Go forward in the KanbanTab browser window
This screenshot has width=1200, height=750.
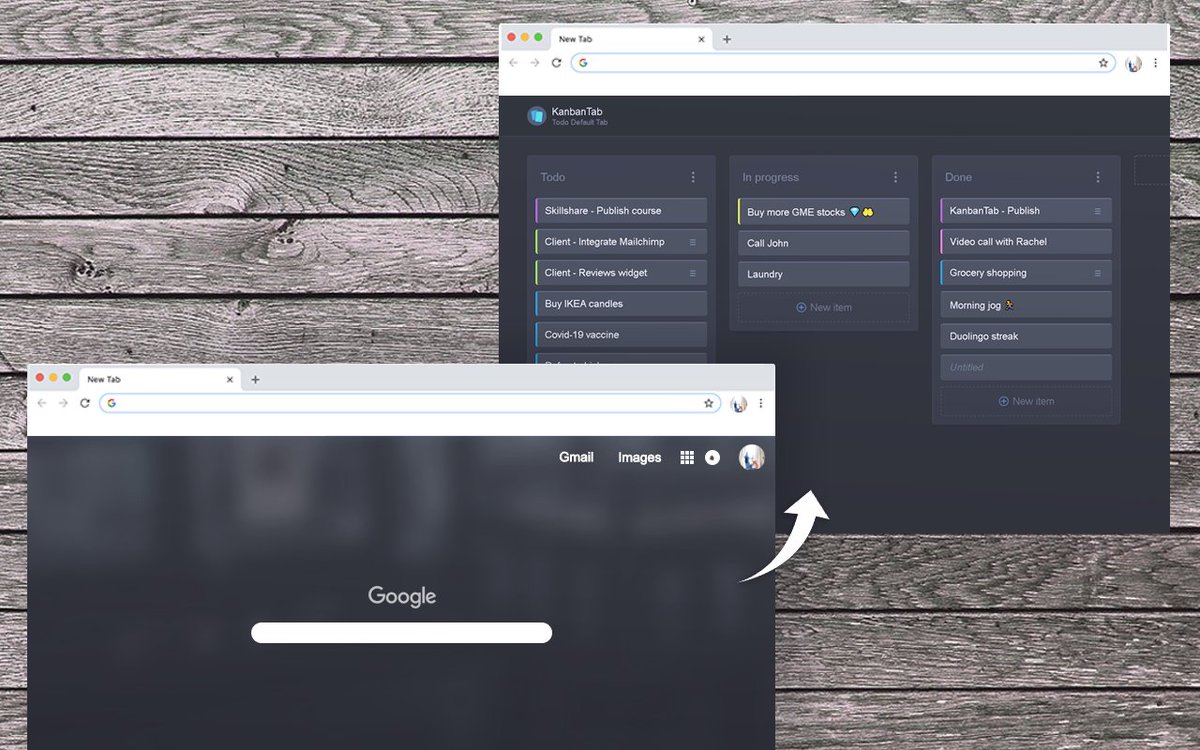pos(535,62)
